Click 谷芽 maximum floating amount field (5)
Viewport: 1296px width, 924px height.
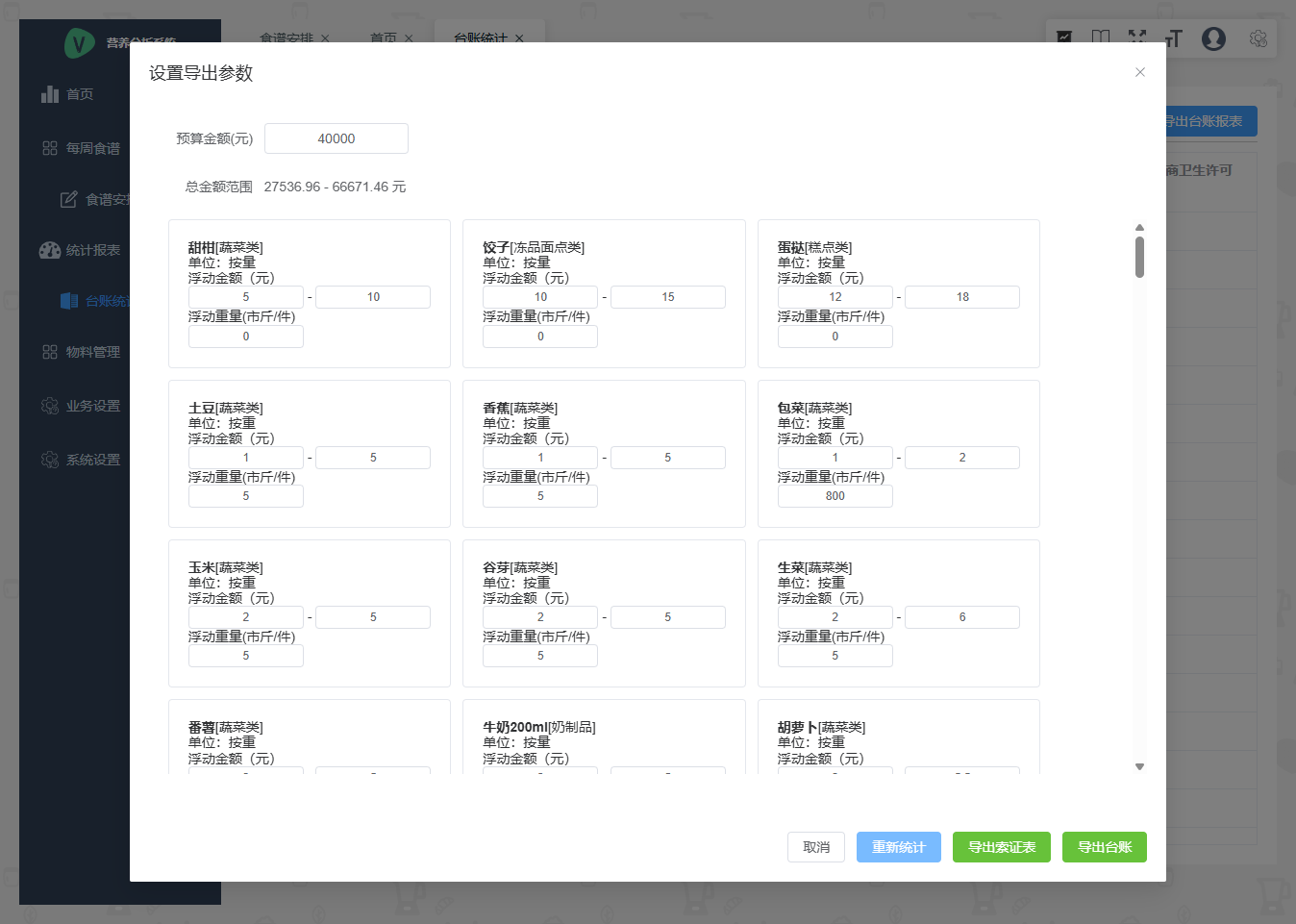(x=668, y=617)
